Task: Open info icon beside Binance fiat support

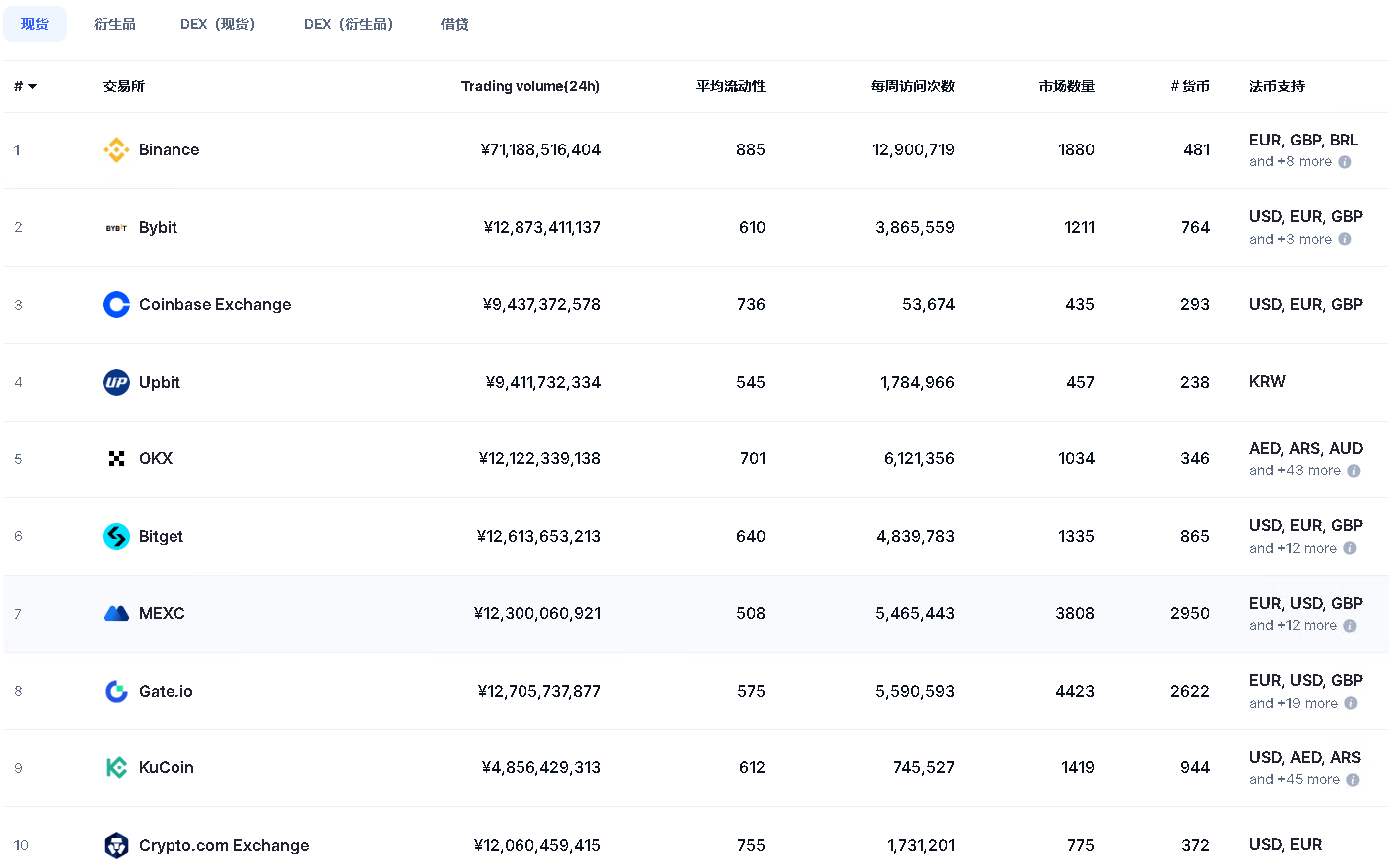Action: pos(1345,162)
